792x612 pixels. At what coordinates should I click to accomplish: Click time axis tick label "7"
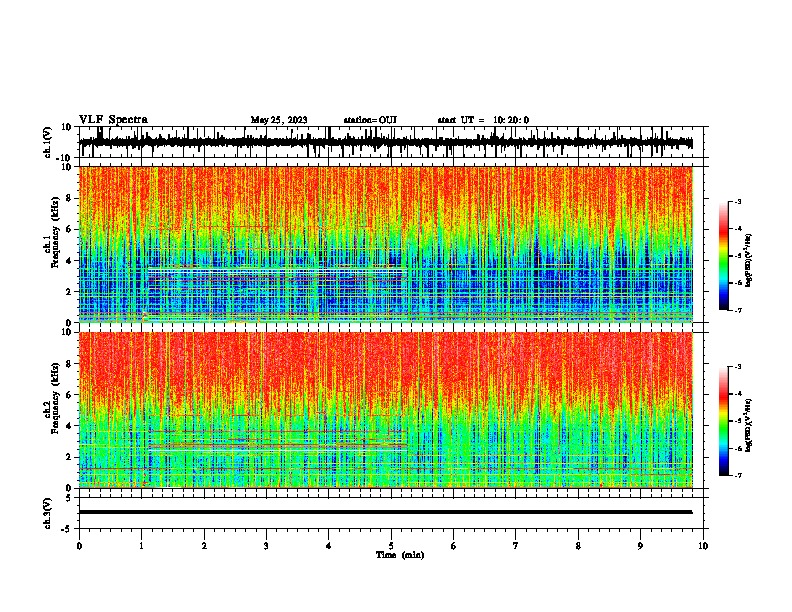pos(516,546)
